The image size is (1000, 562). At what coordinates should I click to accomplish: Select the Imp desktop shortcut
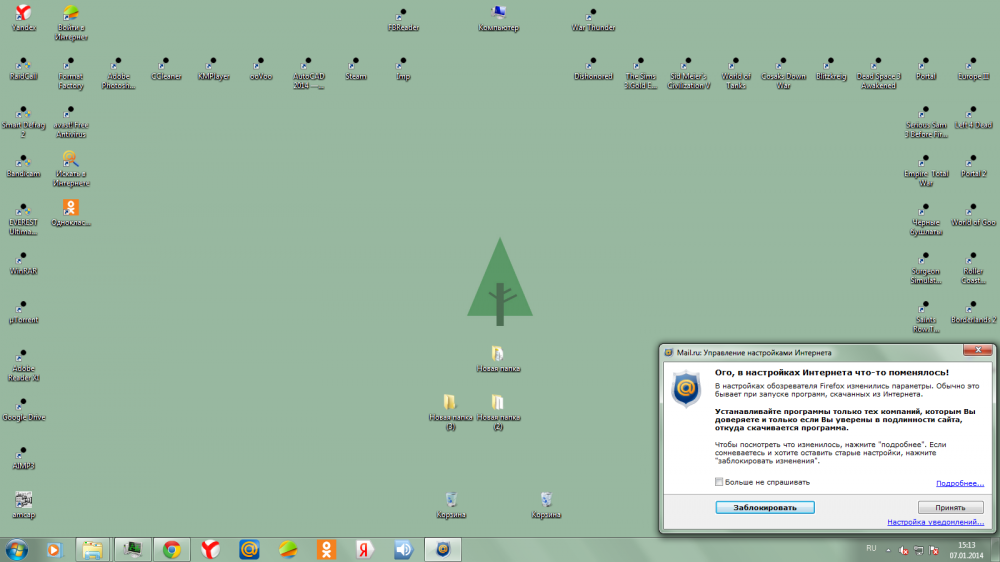pos(403,68)
